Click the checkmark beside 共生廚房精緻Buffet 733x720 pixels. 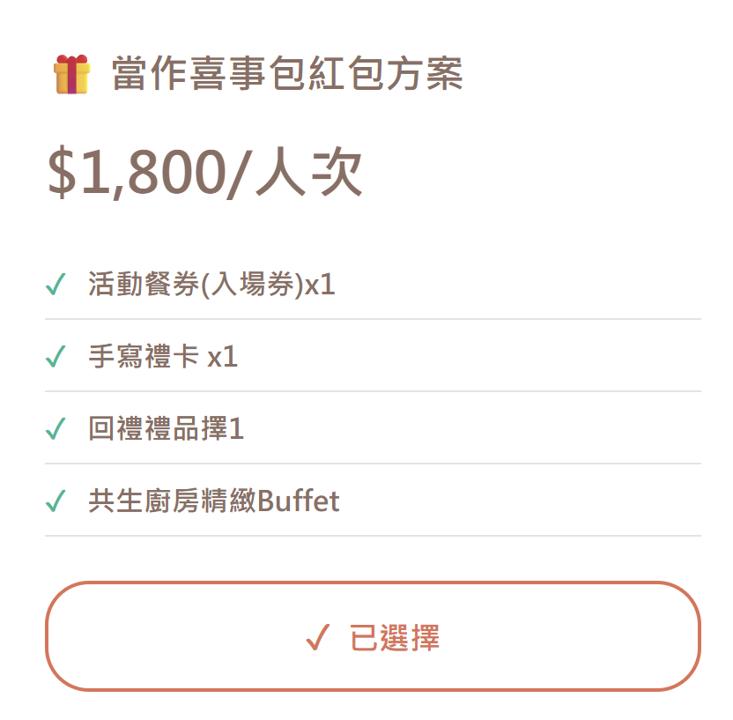pyautogui.click(x=56, y=501)
